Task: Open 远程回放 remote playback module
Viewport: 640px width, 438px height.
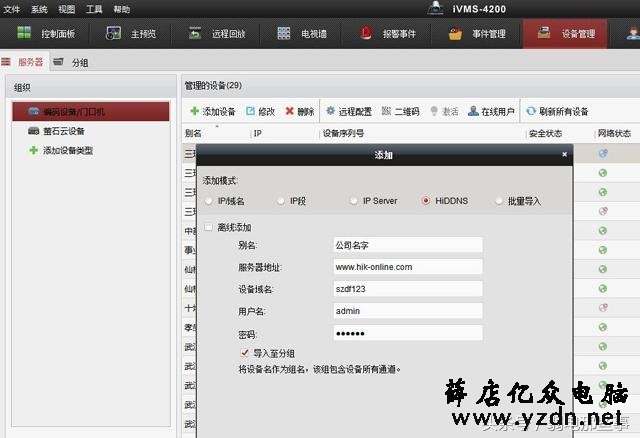Action: [x=217, y=33]
